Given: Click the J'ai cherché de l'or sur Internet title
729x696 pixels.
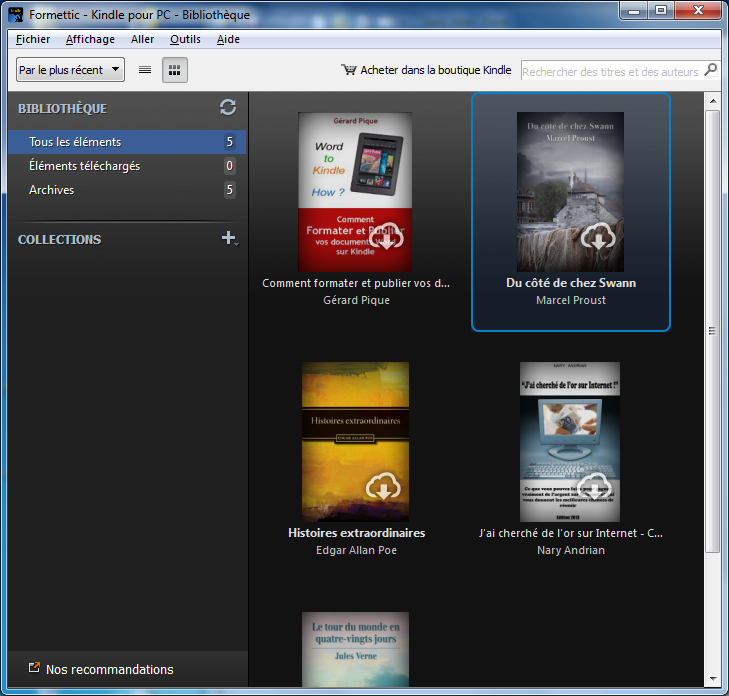Looking at the screenshot, I should [x=571, y=533].
